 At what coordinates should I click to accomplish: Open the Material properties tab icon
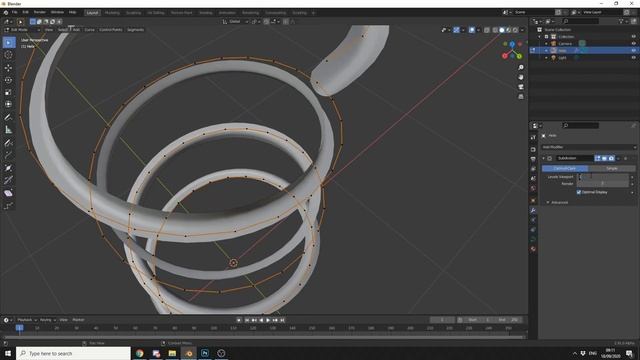tap(533, 249)
